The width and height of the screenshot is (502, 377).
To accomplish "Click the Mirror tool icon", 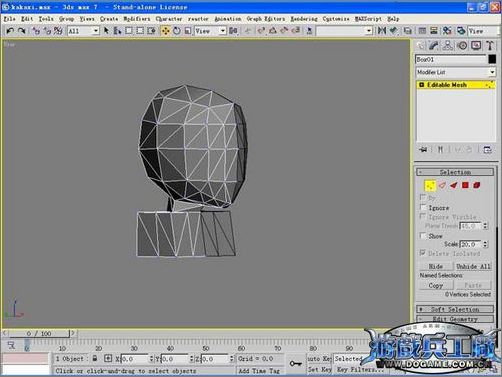I will click(382, 31).
